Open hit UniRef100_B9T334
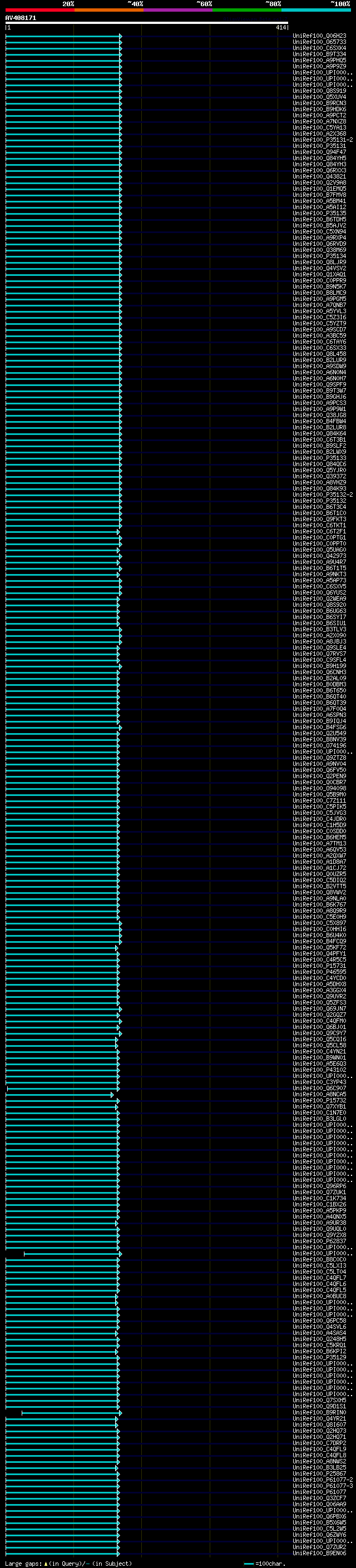The width and height of the screenshot is (356, 1568). 319,54
